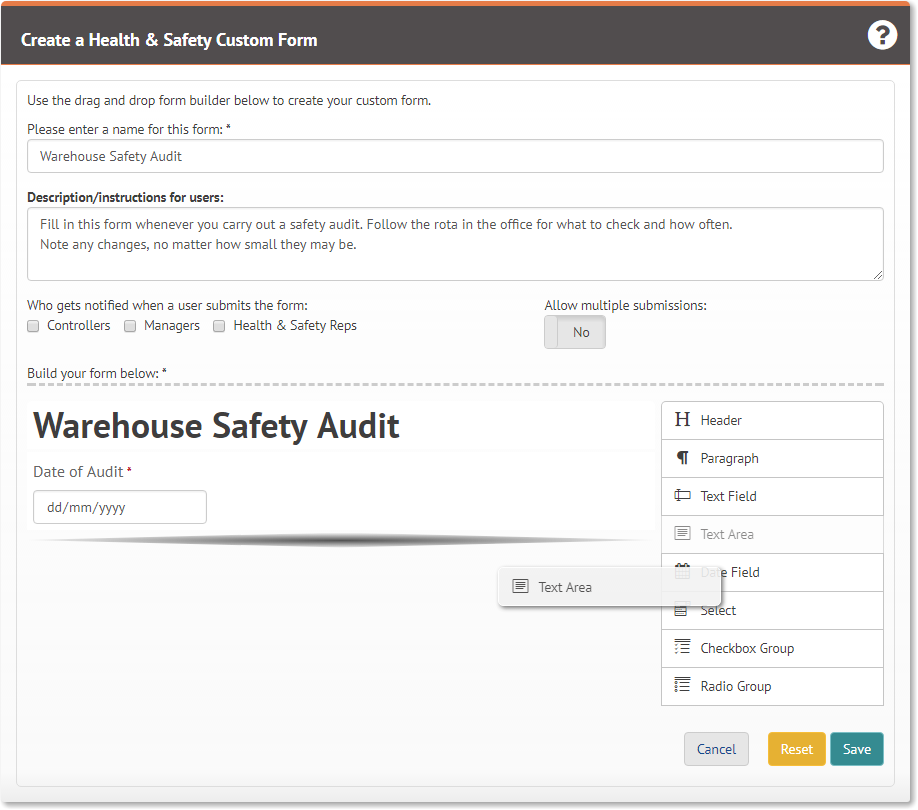Click the Warehouse Safety Audit heading
Screen dimensions: 918x810
point(216,425)
